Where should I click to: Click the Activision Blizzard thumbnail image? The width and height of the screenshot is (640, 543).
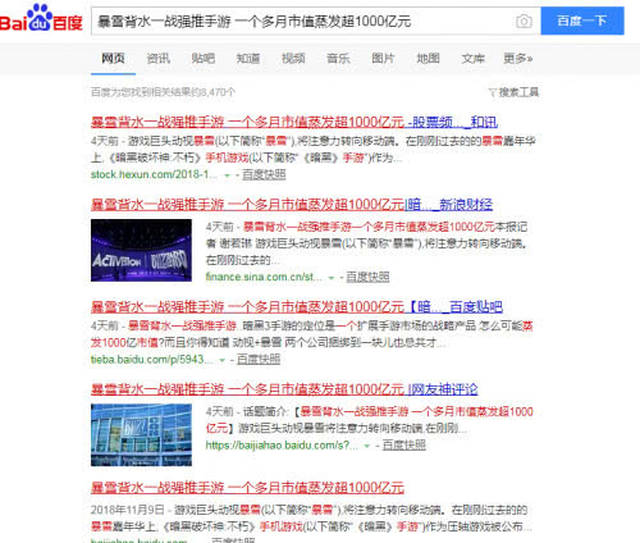141,250
